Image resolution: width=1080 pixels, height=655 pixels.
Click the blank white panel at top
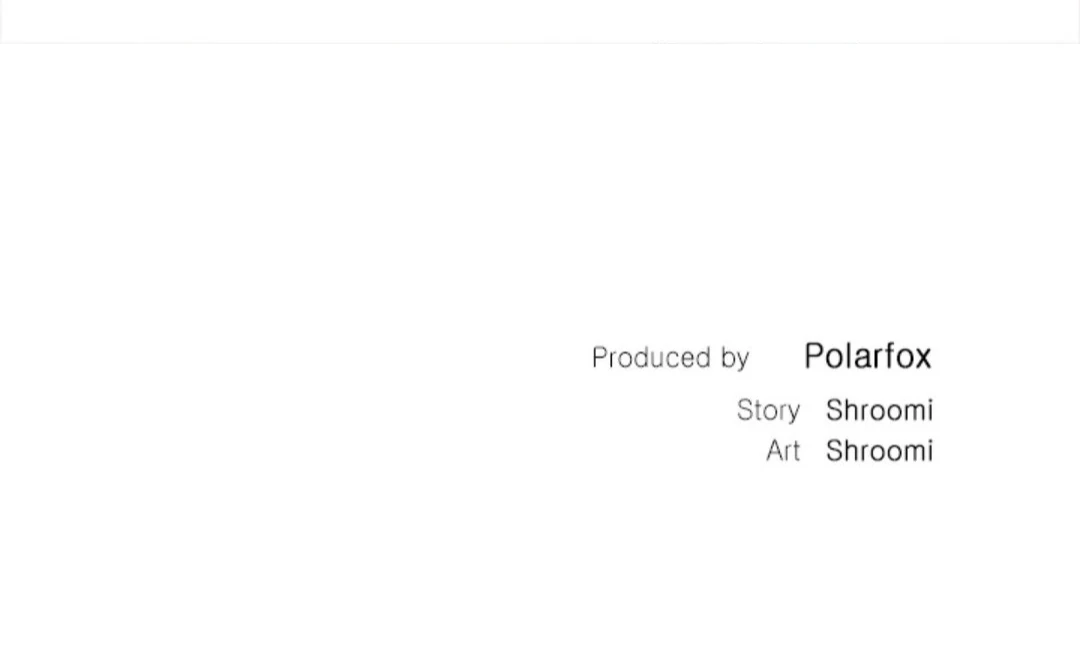(x=540, y=21)
